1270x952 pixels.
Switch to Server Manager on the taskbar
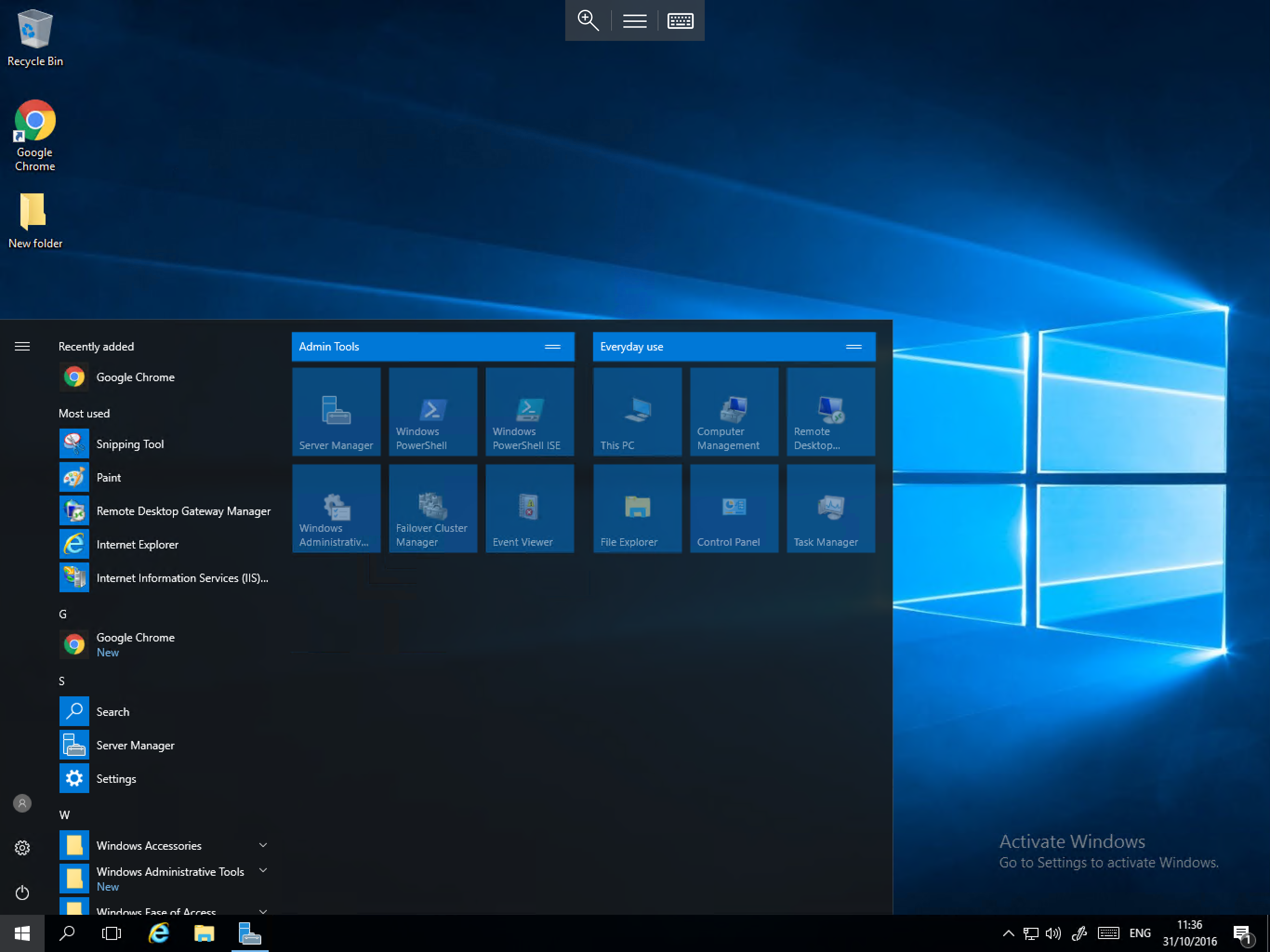click(250, 933)
